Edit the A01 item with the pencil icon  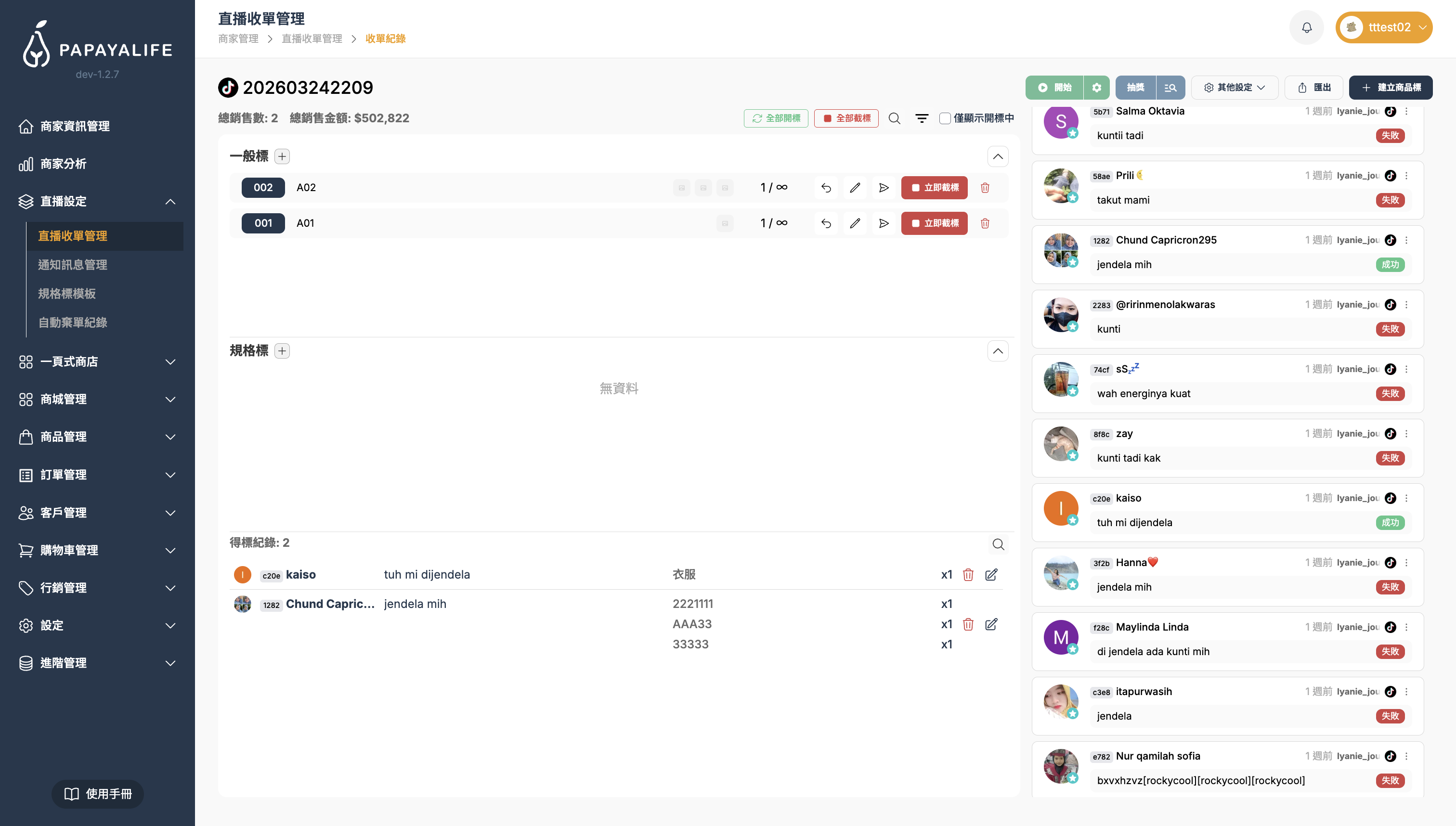(855, 223)
